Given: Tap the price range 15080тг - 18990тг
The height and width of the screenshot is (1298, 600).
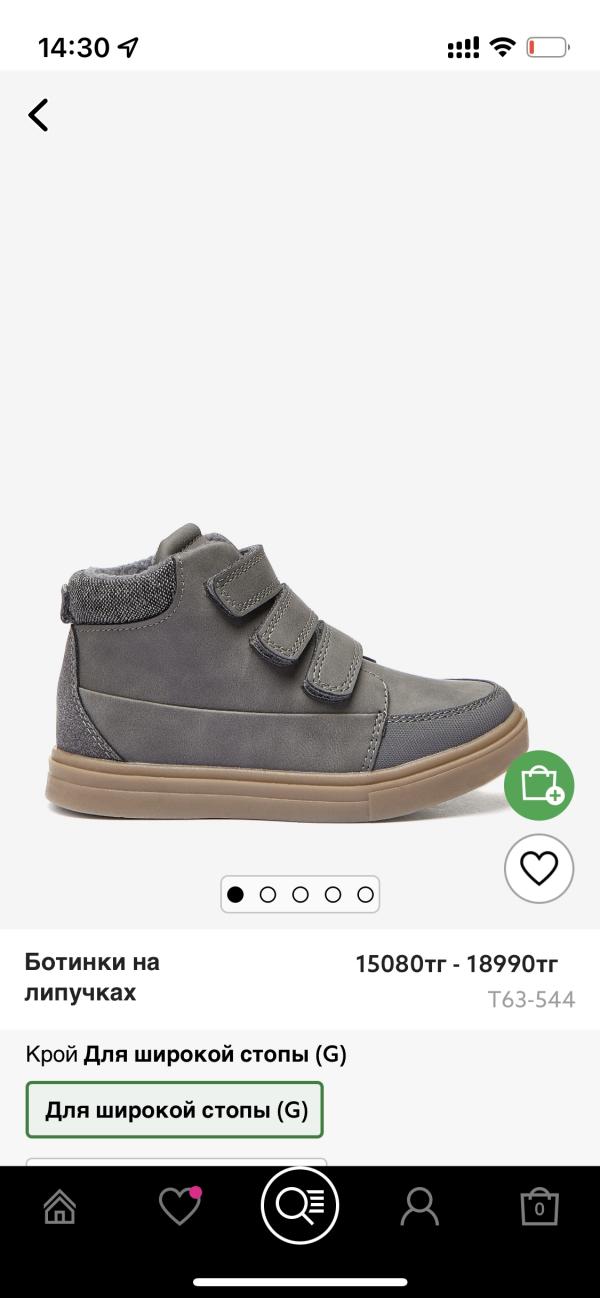Looking at the screenshot, I should [456, 964].
